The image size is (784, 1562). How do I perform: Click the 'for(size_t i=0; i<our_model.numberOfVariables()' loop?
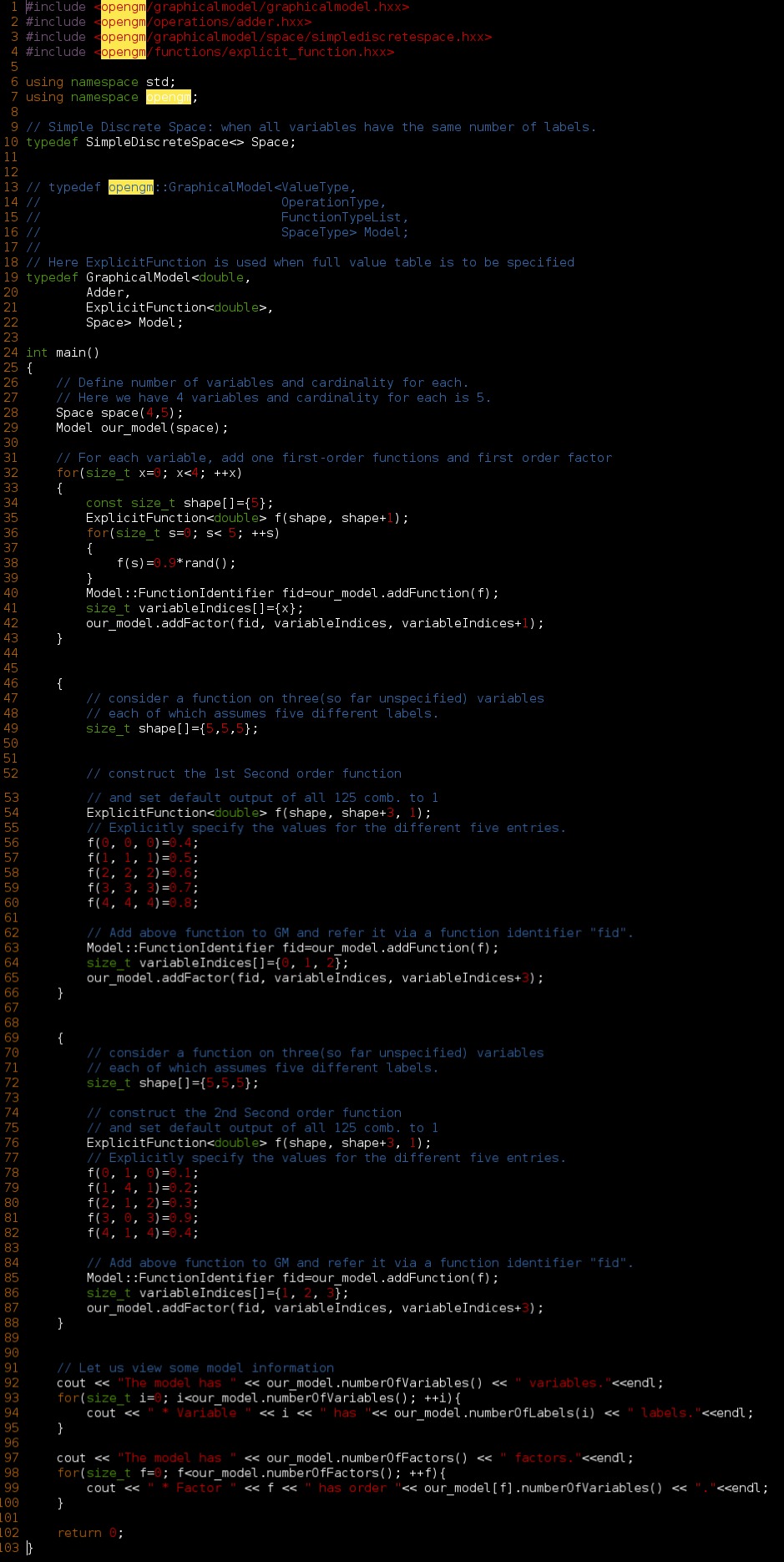tap(259, 1398)
